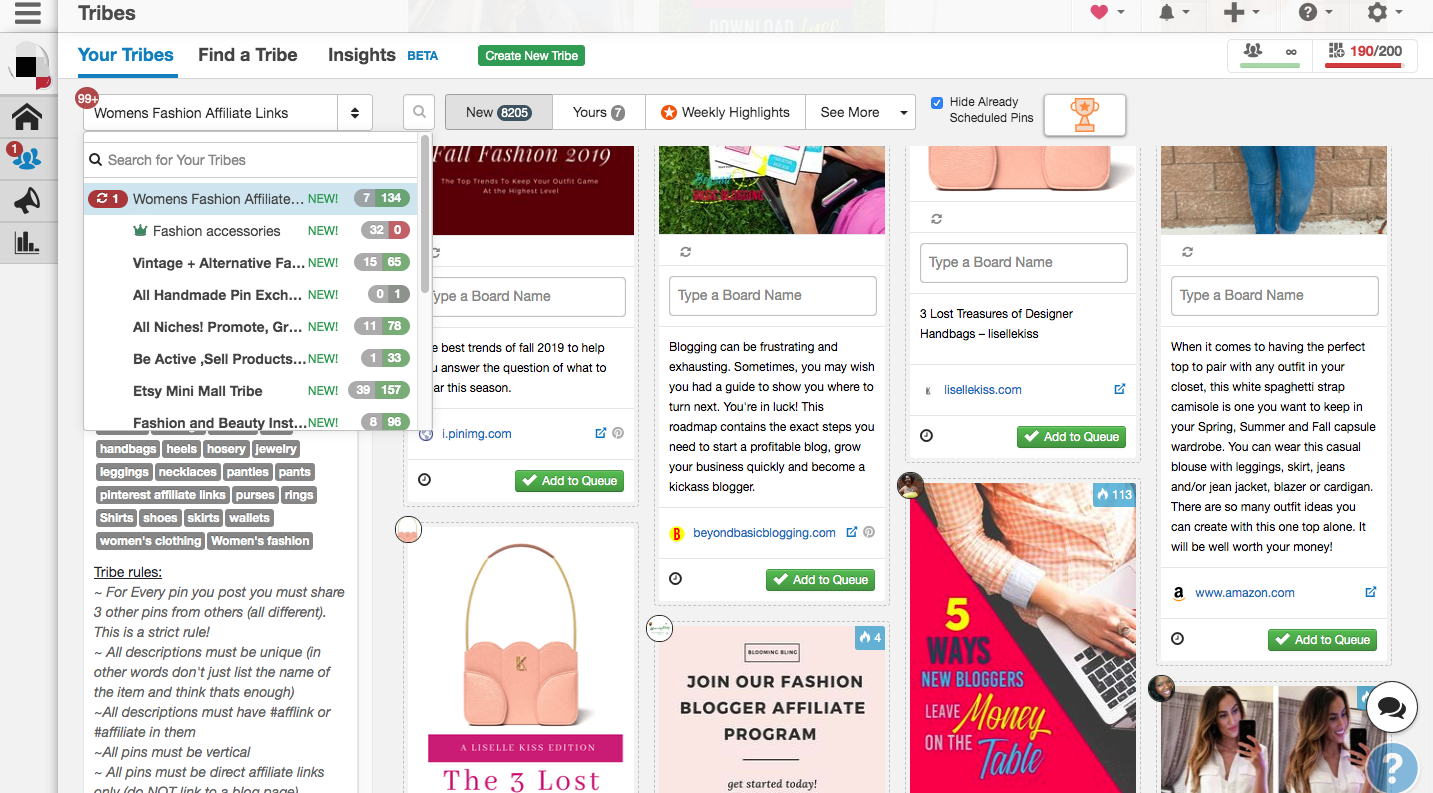Image resolution: width=1433 pixels, height=793 pixels.
Task: Click the pinterest affiliate links tag
Action: click(163, 495)
